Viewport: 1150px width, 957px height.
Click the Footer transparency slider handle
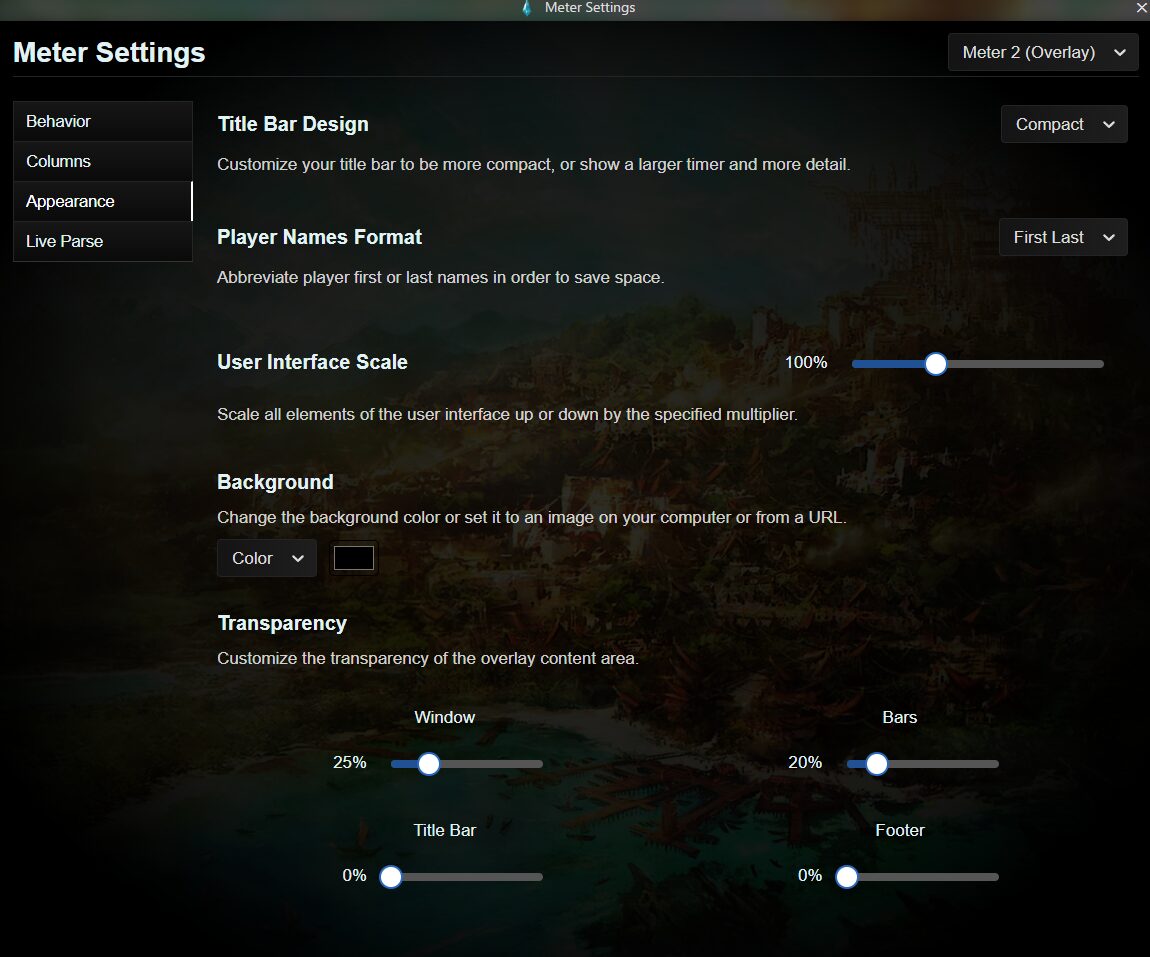point(847,877)
